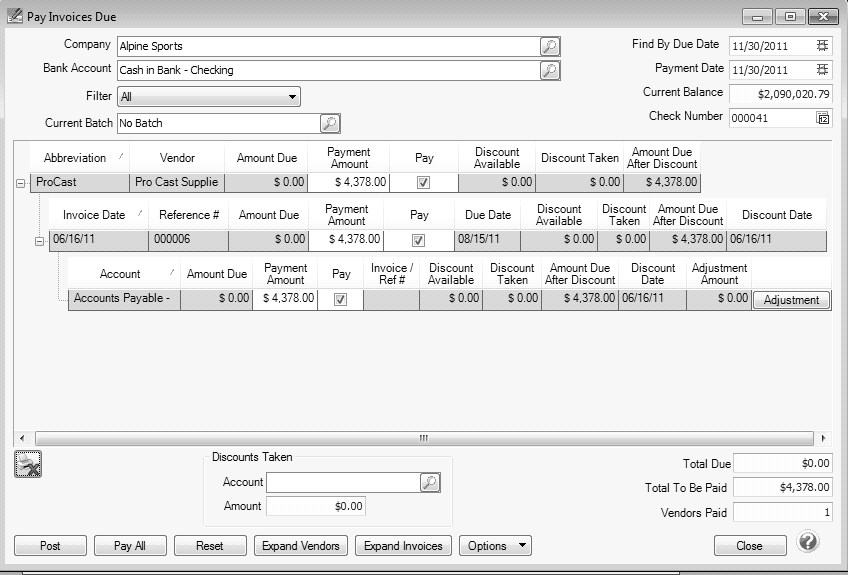Click the horizontal scrollbar thumb
Viewport: 848px width, 575px height.
(423, 438)
